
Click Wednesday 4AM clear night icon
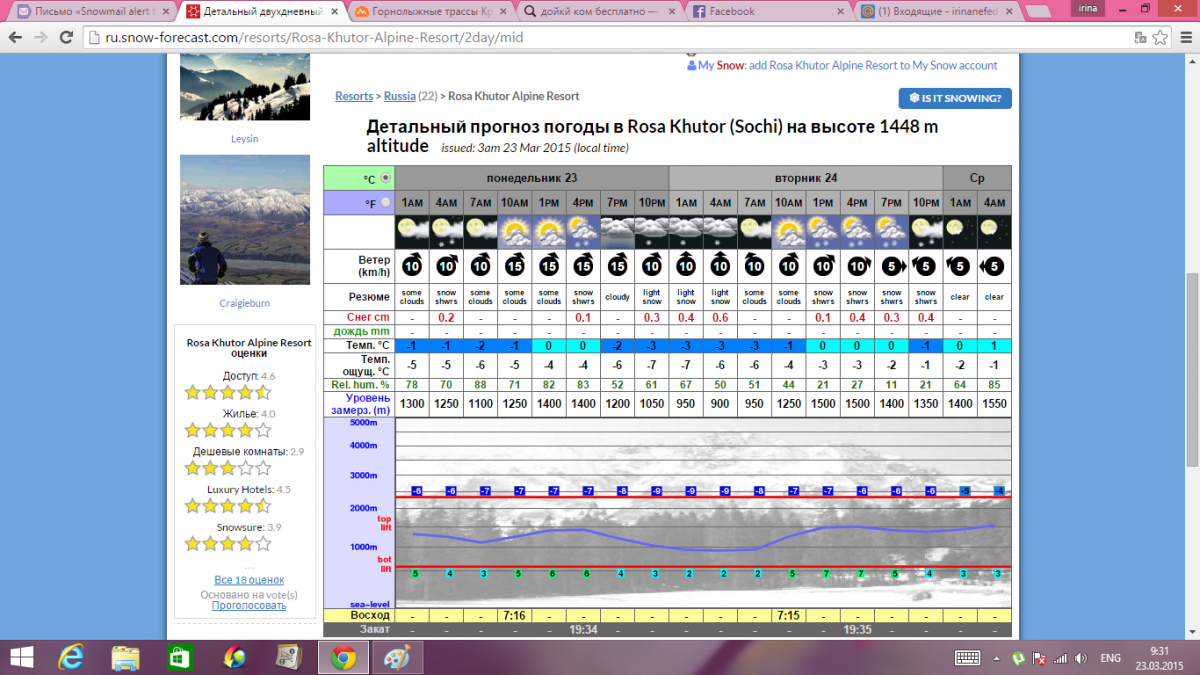(994, 232)
